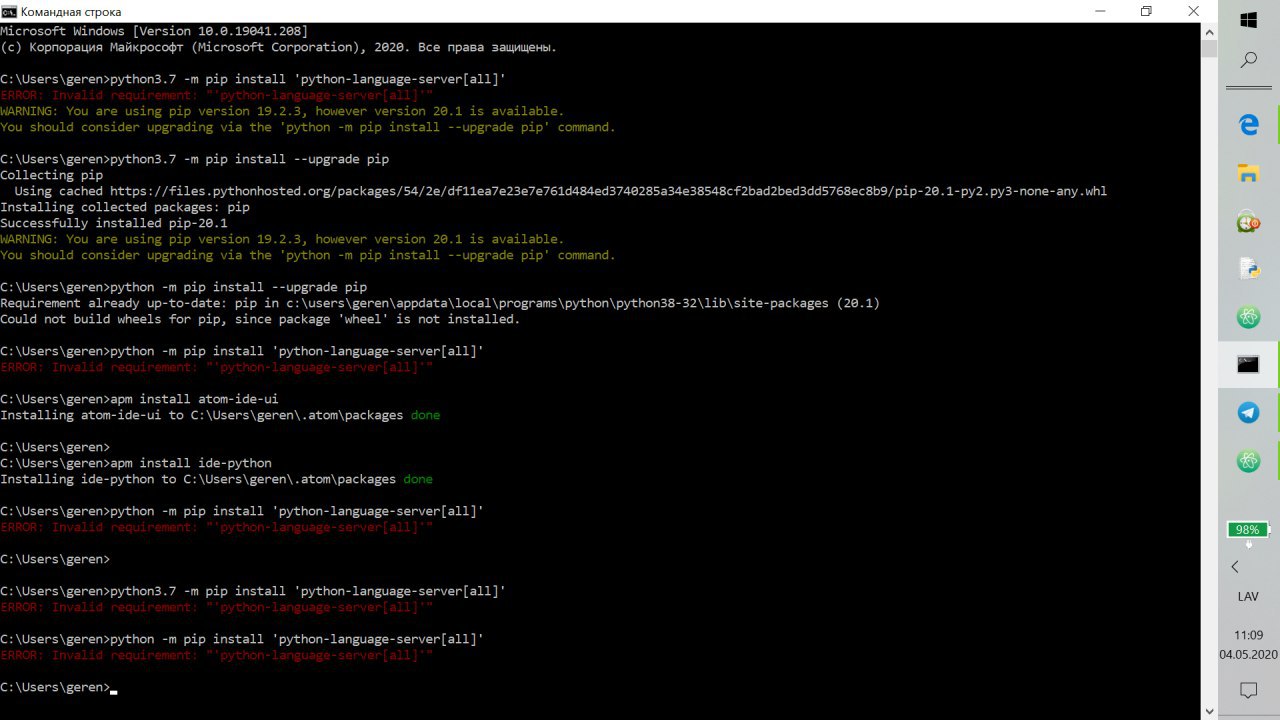Restore down the Command Prompt window
The width and height of the screenshot is (1280, 720).
point(1146,11)
